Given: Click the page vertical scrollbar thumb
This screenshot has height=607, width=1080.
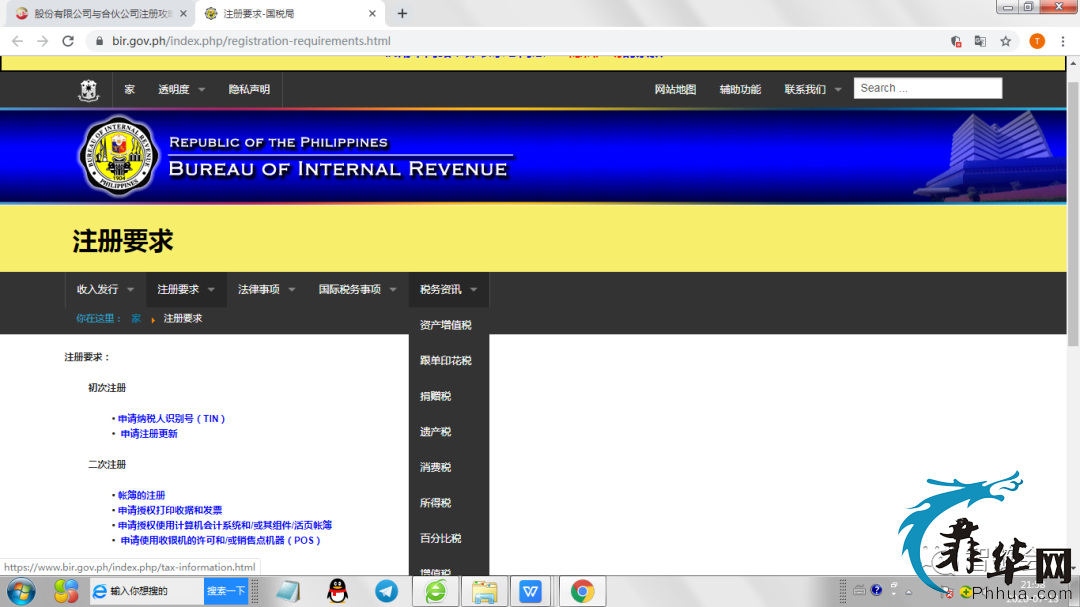Looking at the screenshot, I should [x=1073, y=214].
